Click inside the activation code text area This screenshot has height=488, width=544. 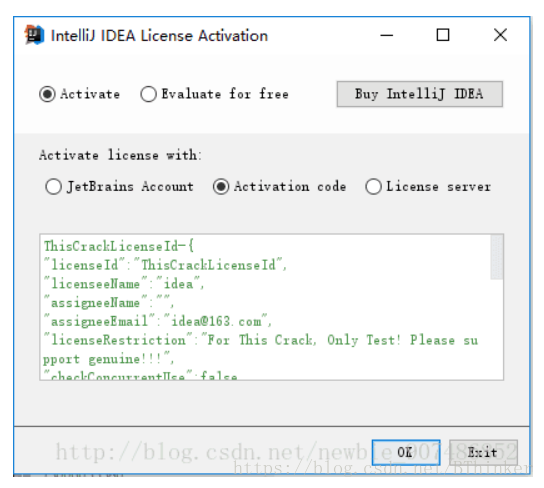265,307
